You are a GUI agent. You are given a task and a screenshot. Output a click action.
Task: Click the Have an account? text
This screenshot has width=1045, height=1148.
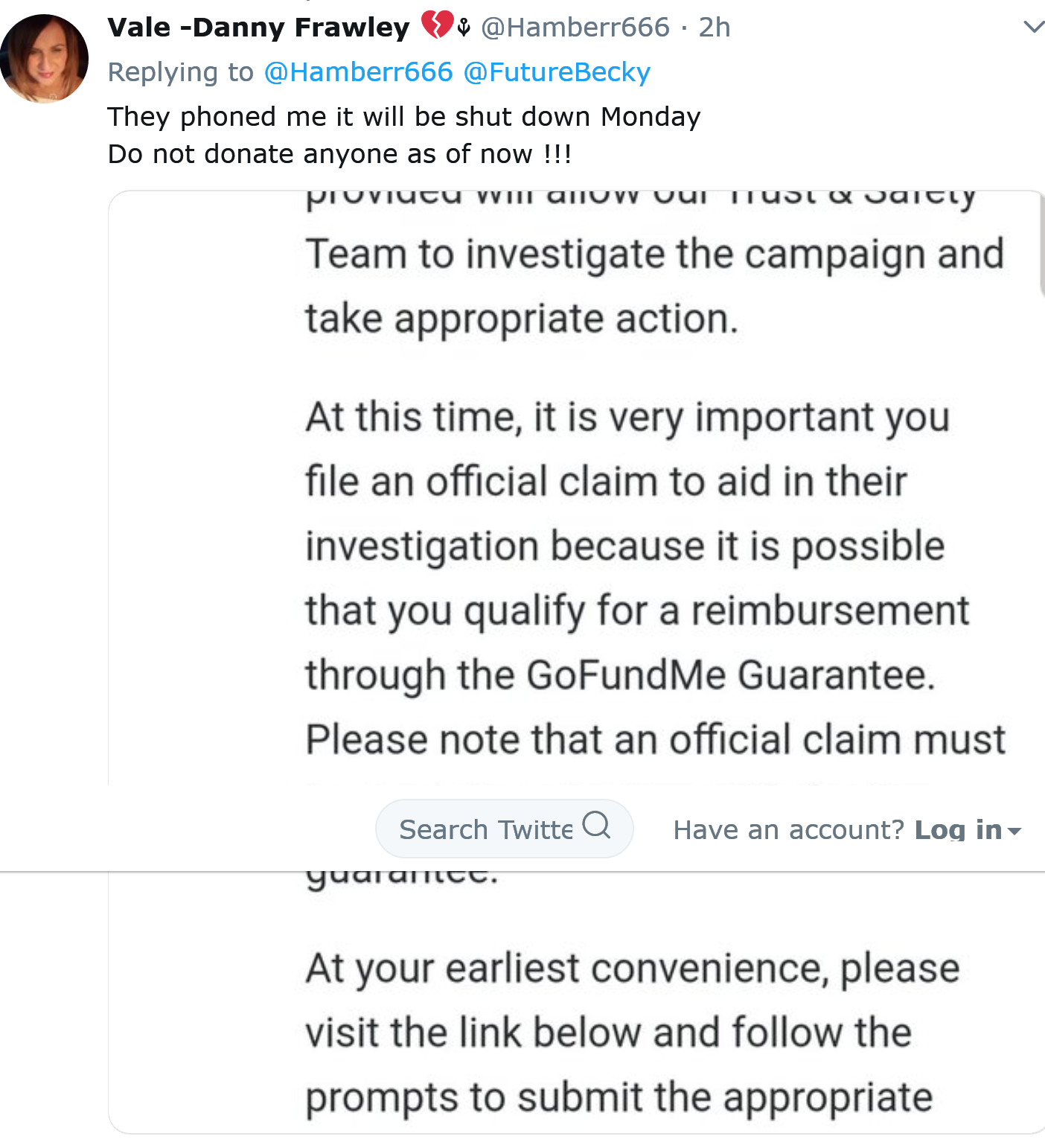click(788, 829)
